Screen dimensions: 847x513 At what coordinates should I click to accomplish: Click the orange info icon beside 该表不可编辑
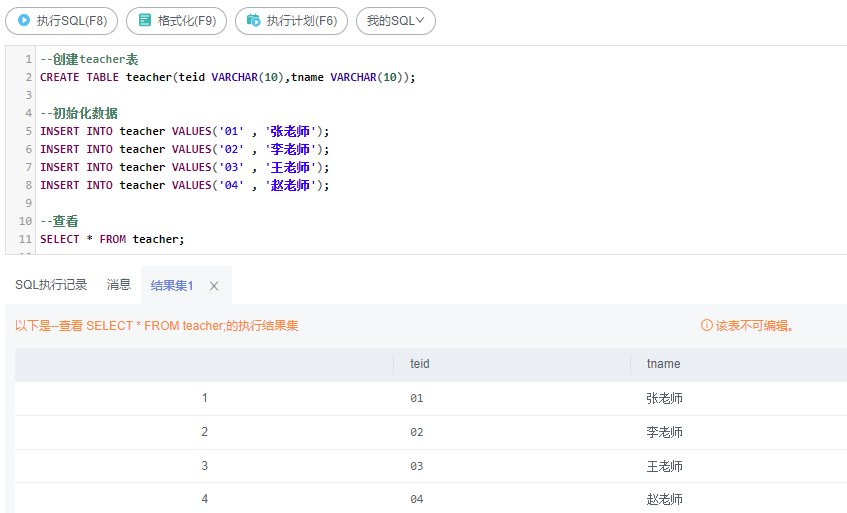[x=706, y=326]
